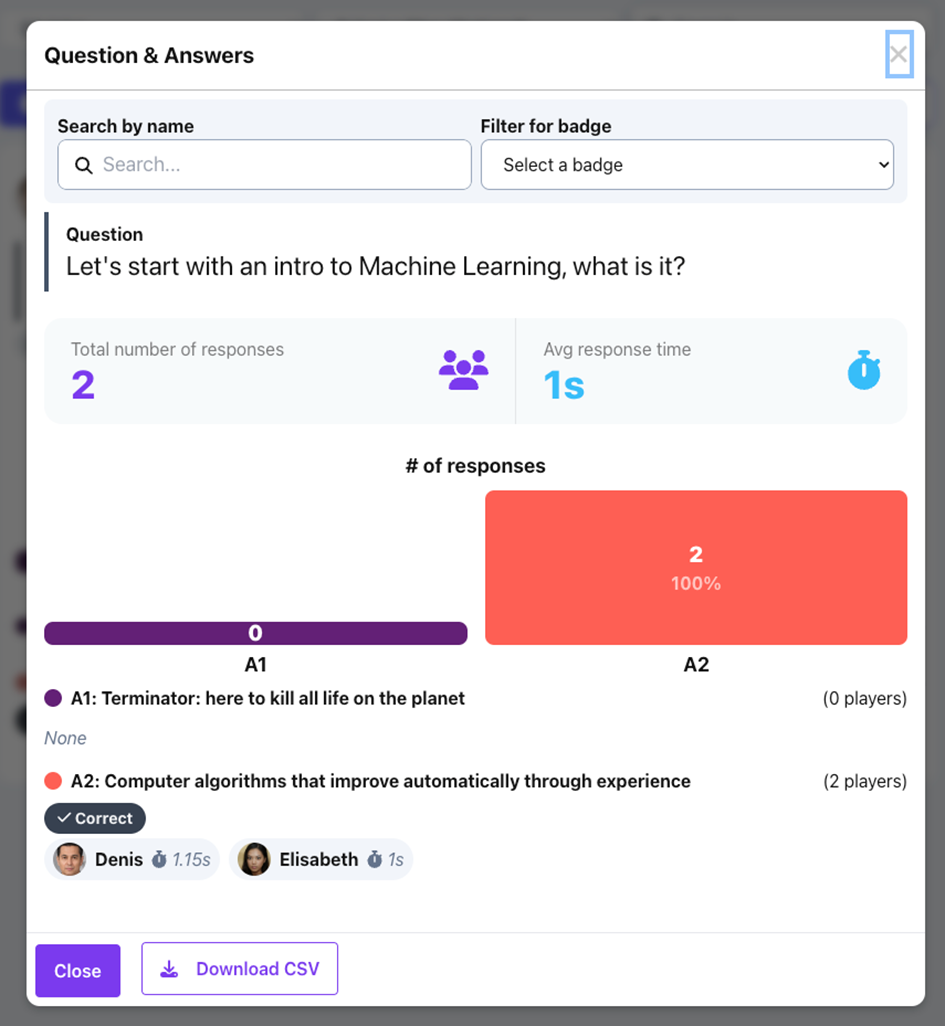Select Denis's player chip
Screen dimensions: 945x1026
131,859
